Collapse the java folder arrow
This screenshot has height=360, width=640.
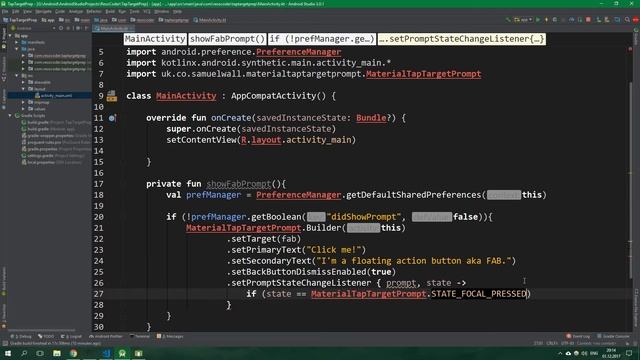click(17, 49)
